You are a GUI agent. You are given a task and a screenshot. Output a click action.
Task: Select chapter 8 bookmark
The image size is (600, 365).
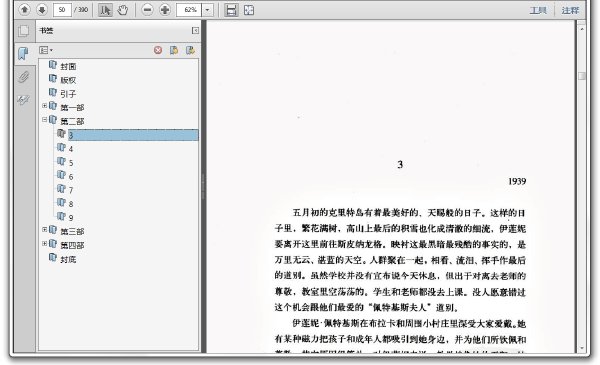pos(71,204)
